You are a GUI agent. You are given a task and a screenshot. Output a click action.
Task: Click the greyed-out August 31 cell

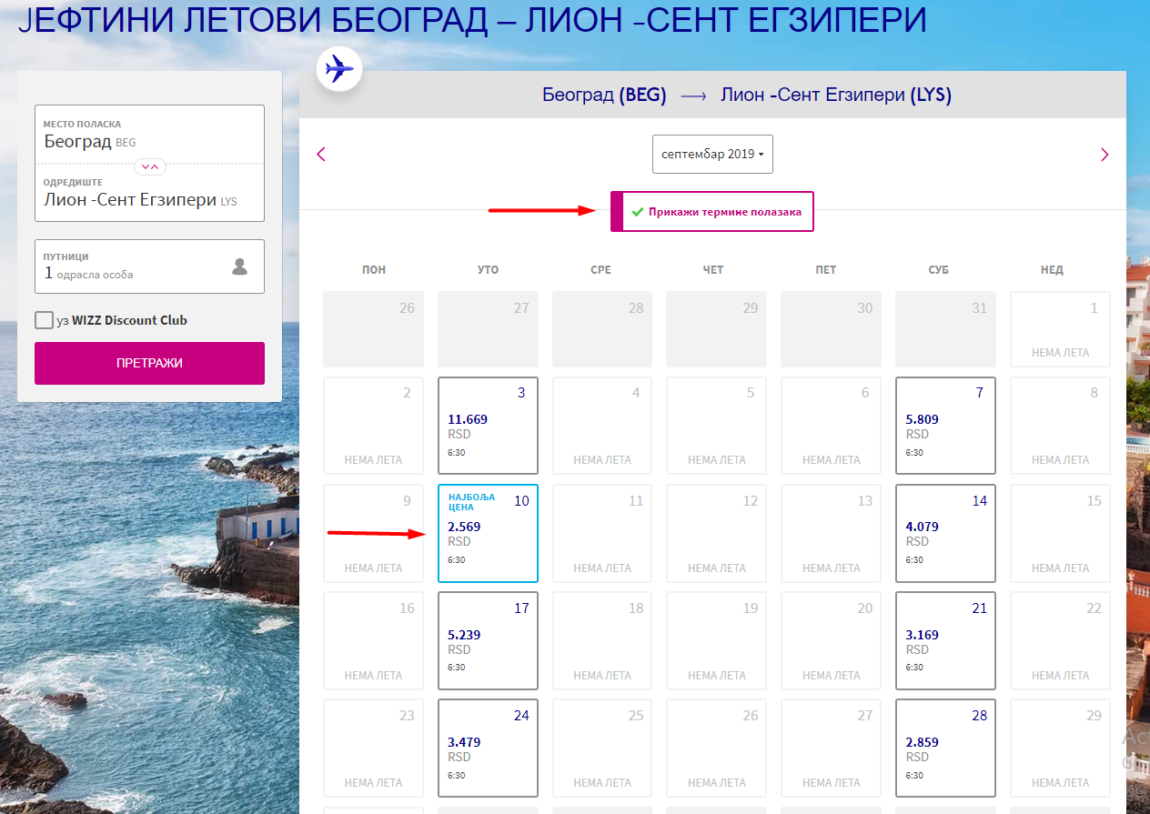click(x=945, y=329)
